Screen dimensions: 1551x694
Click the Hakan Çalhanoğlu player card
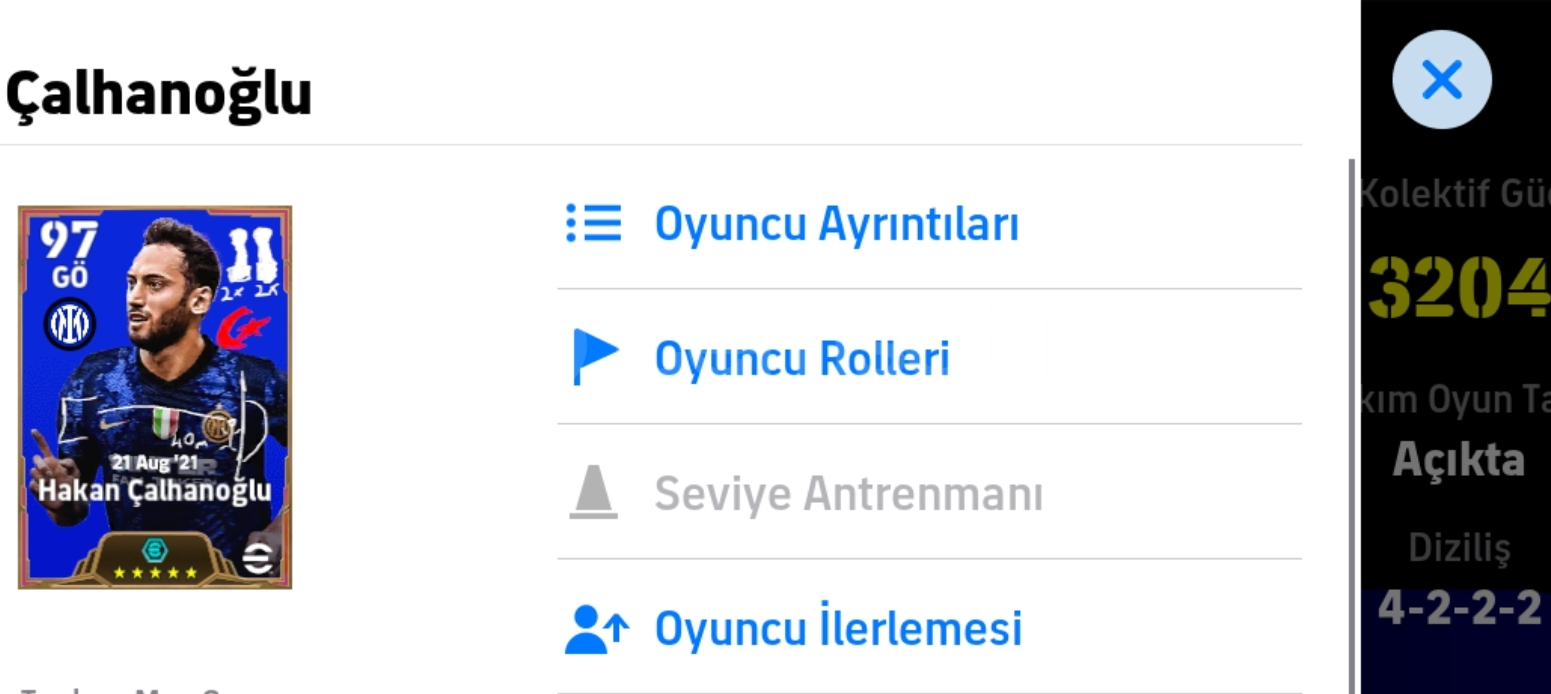(155, 397)
